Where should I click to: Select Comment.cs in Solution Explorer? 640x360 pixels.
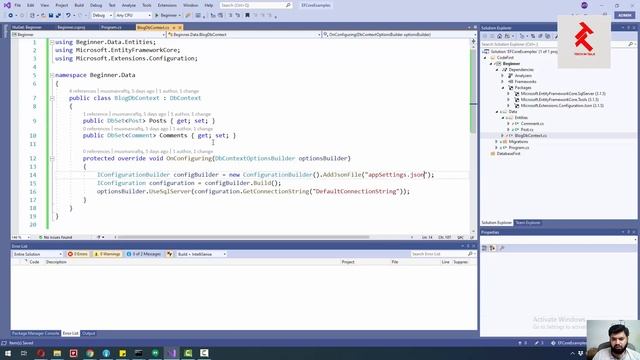532,124
